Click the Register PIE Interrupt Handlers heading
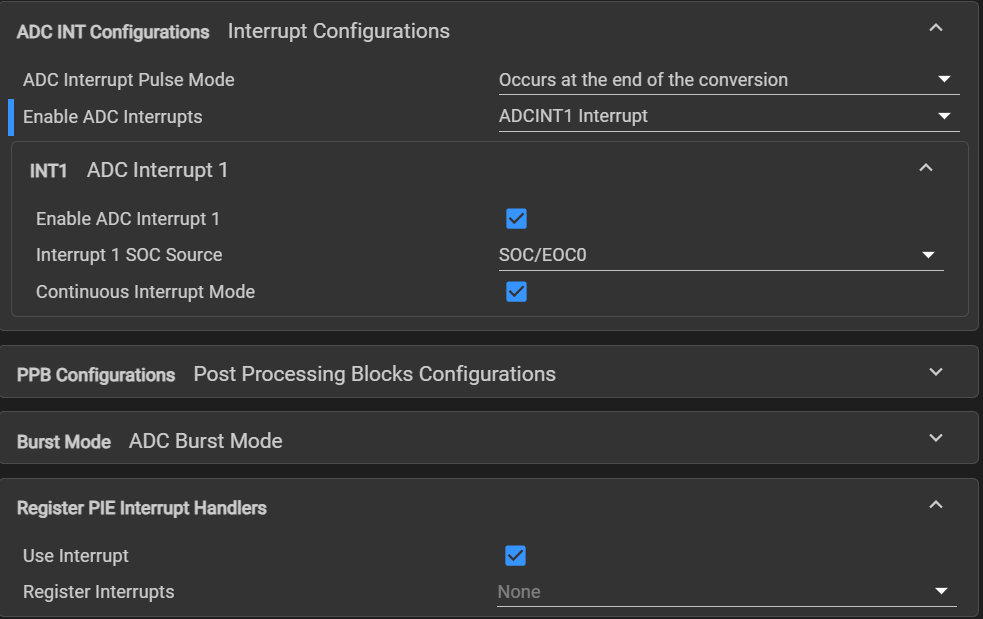Image resolution: width=983 pixels, height=619 pixels. [x=142, y=508]
